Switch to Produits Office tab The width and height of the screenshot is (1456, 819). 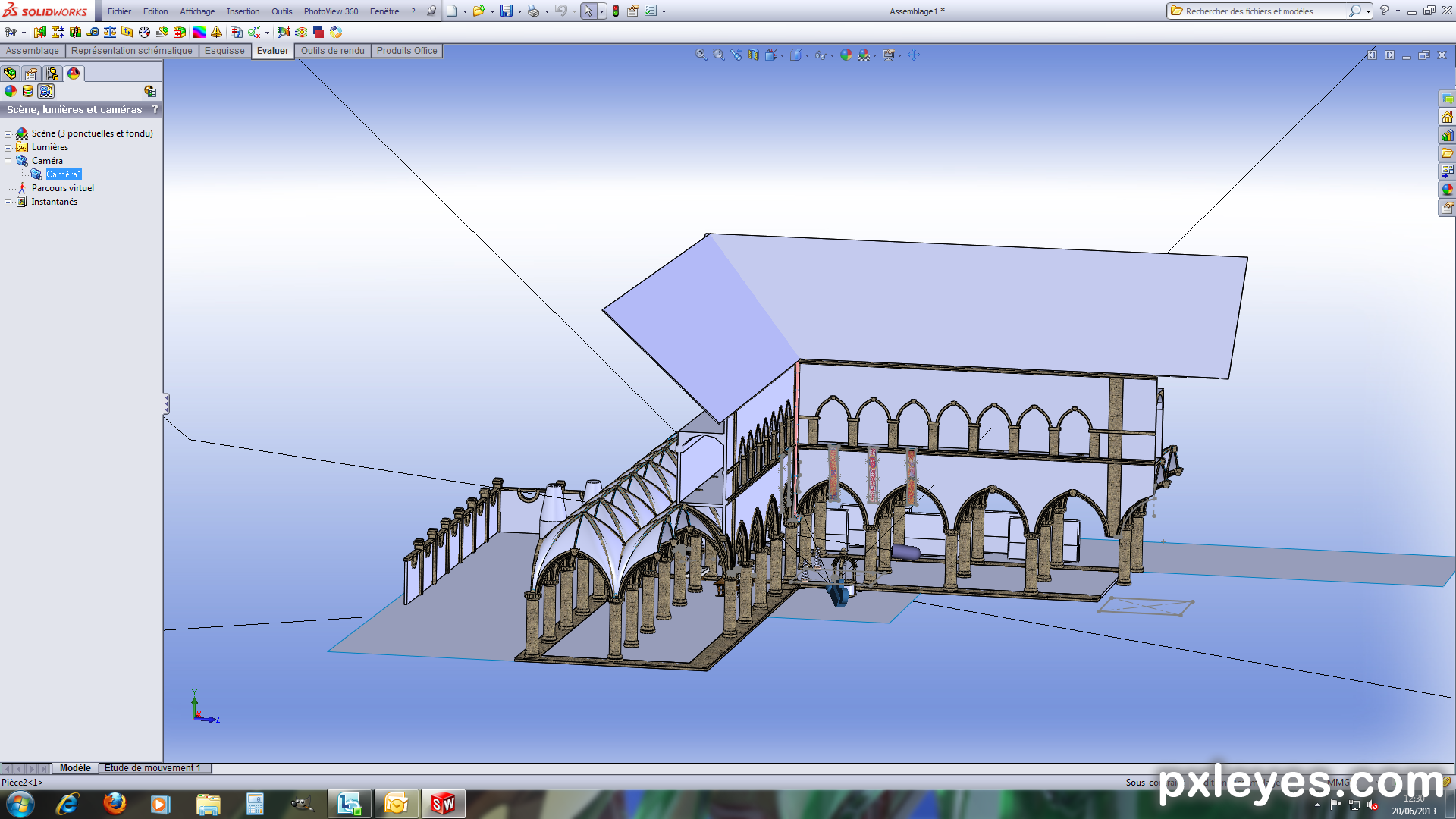tap(407, 51)
